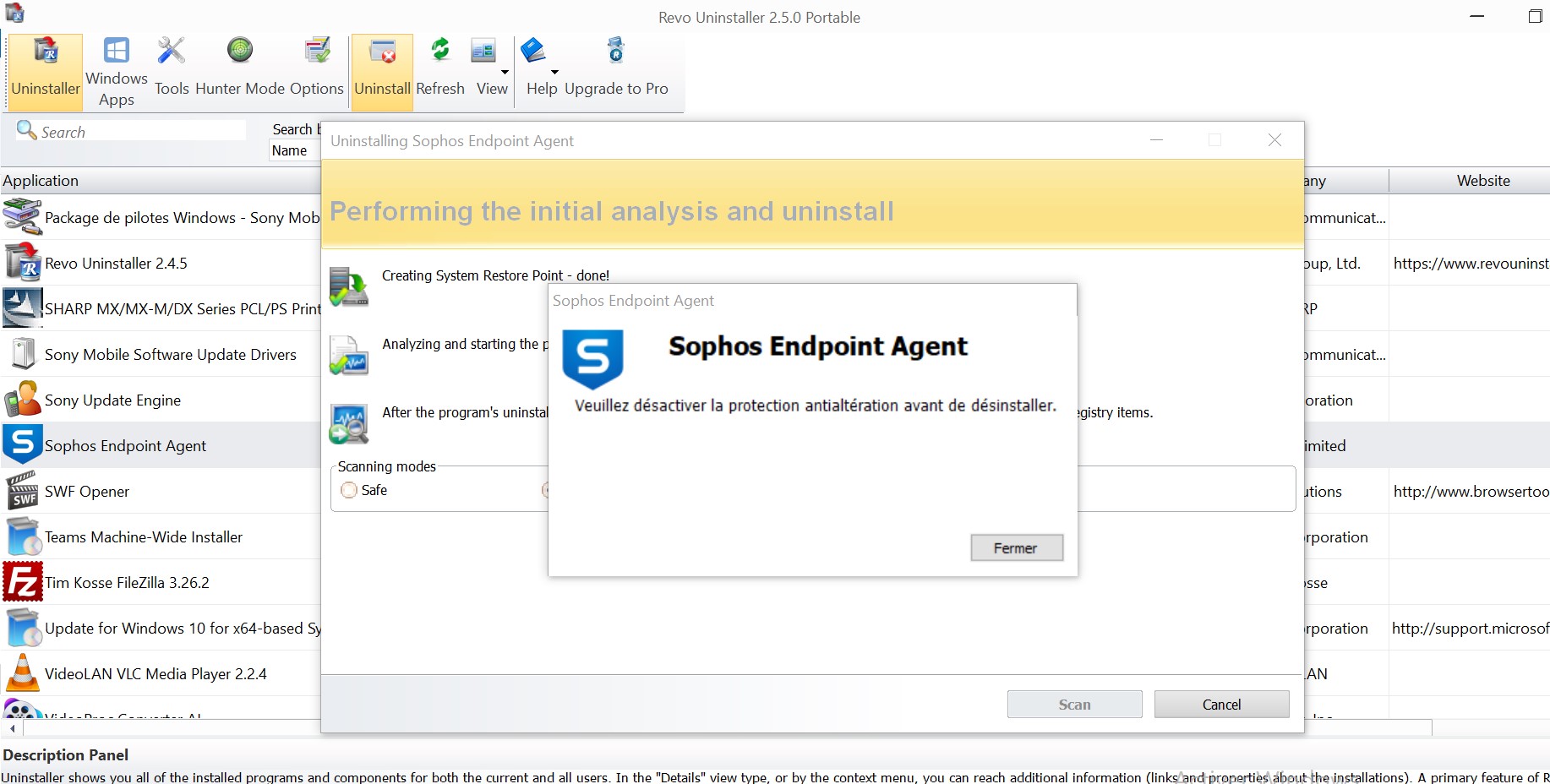Expand the Help dropdown arrow

point(554,72)
